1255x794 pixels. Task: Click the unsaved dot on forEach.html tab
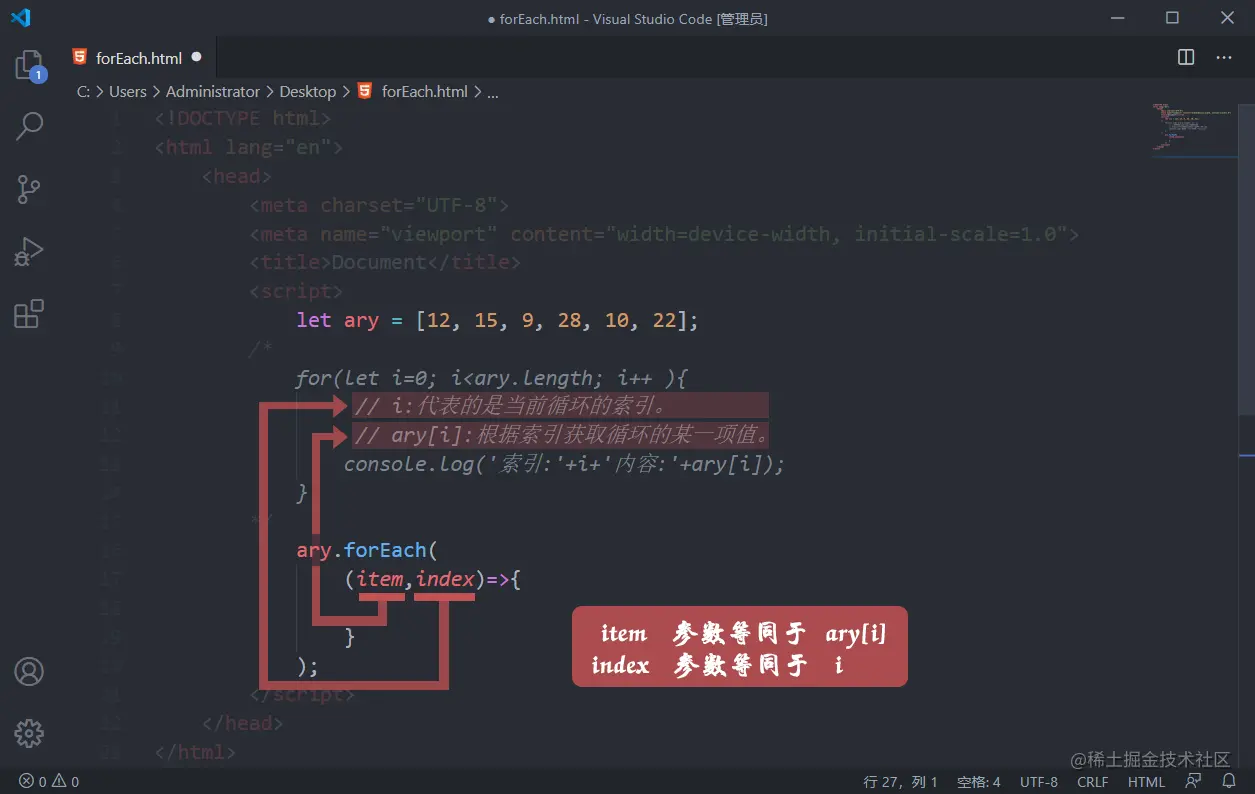click(196, 57)
